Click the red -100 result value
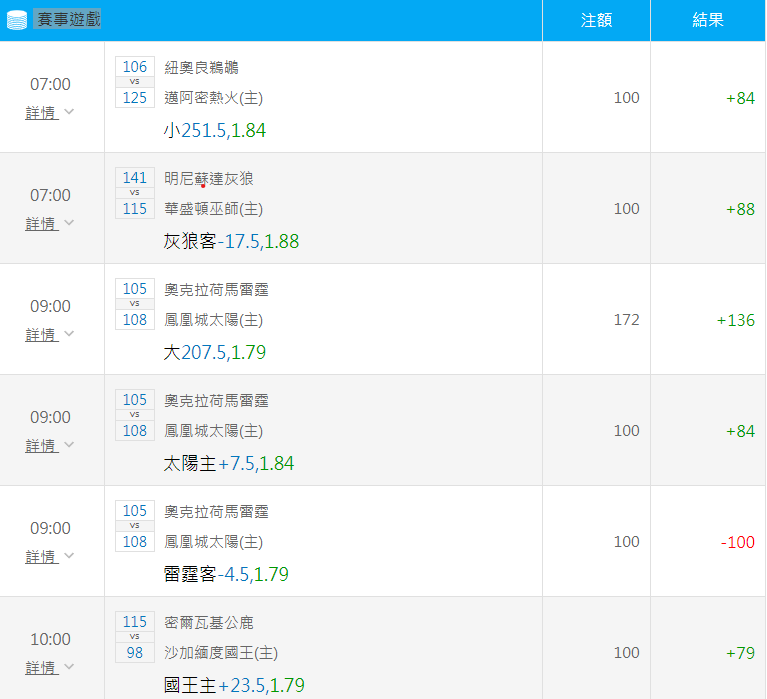Image resolution: width=767 pixels, height=699 pixels. tap(737, 542)
